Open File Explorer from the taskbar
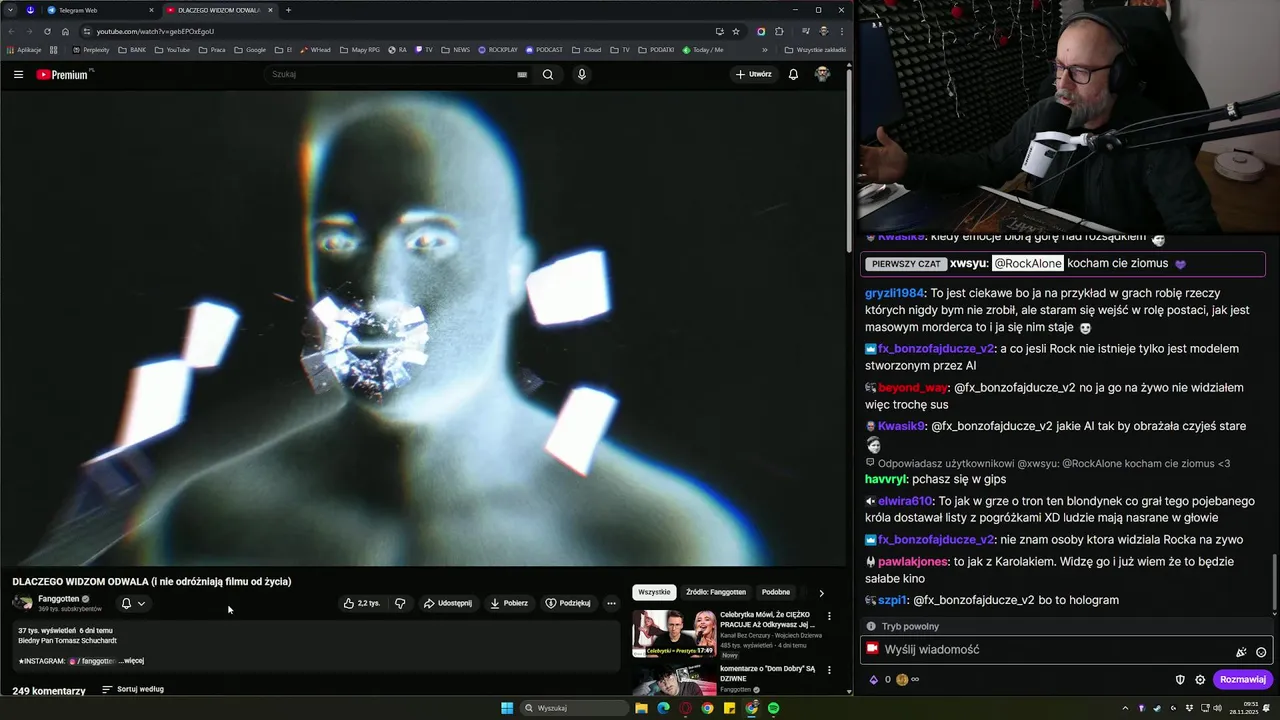The height and width of the screenshot is (720, 1280). (x=641, y=708)
